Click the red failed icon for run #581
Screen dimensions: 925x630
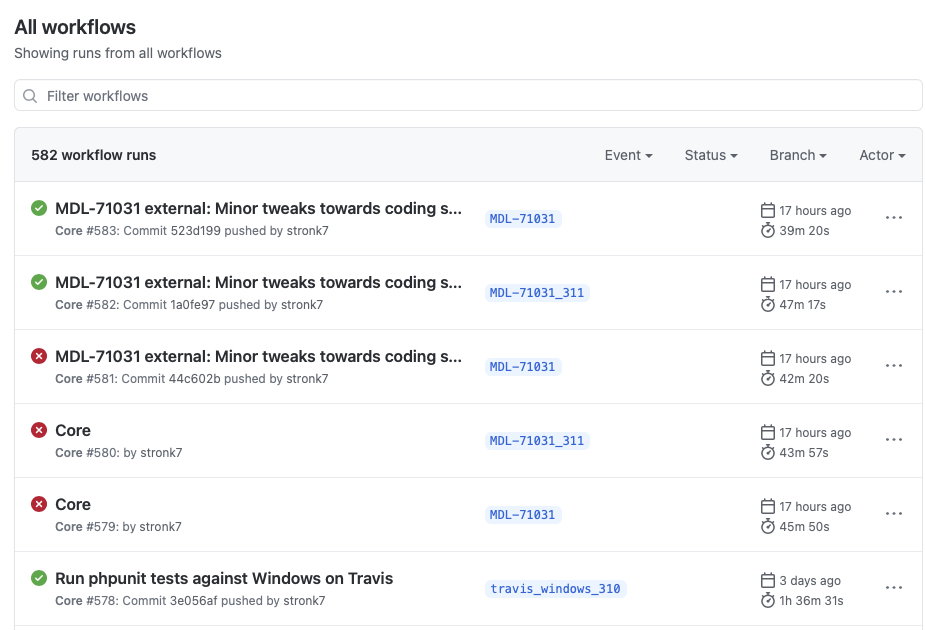(39, 356)
